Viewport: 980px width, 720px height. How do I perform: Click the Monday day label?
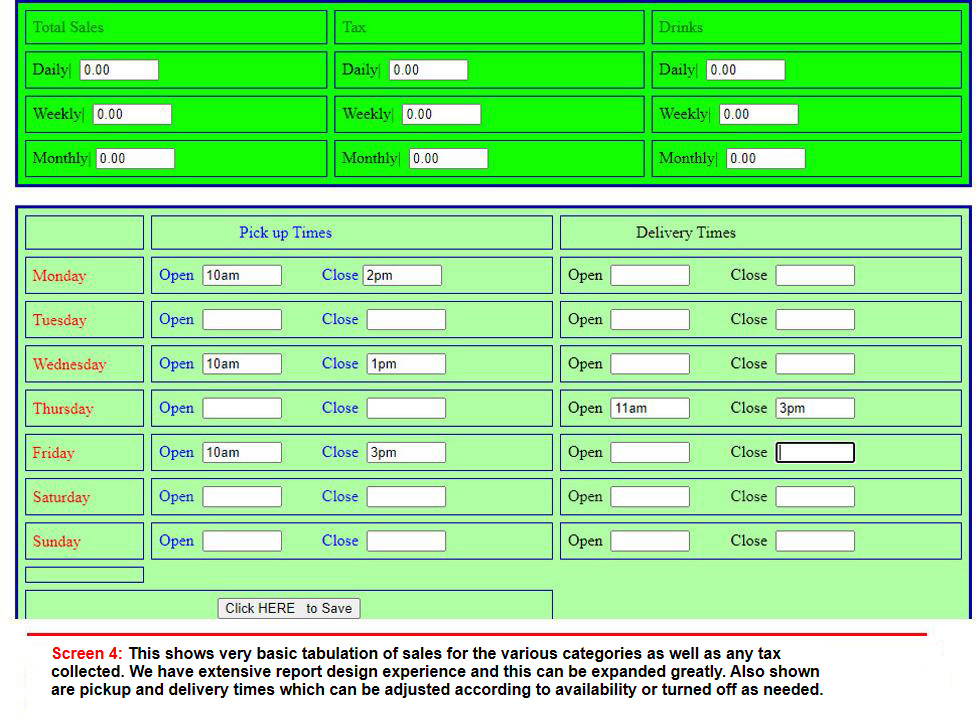point(59,276)
